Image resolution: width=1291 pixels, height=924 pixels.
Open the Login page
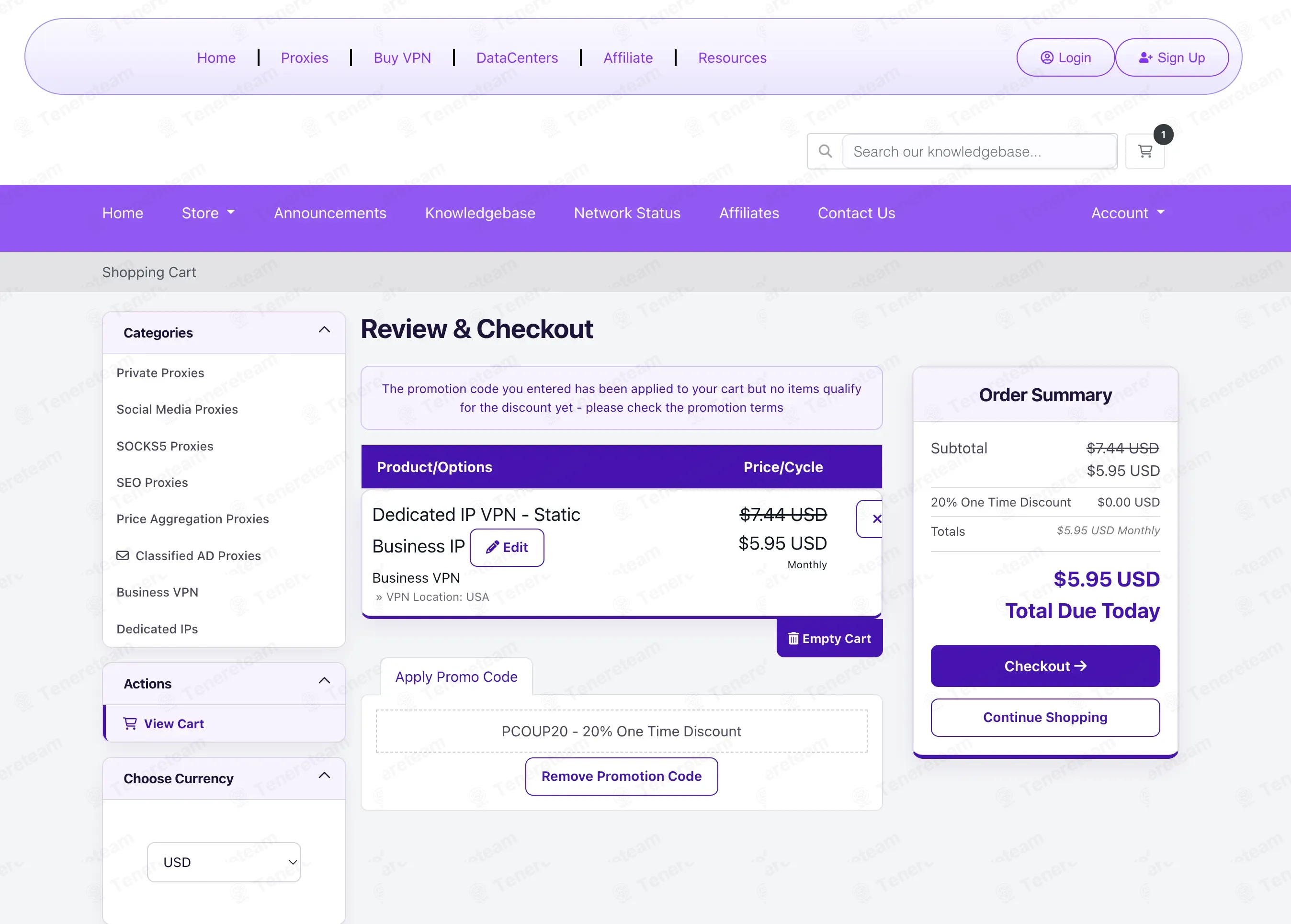pos(1065,57)
